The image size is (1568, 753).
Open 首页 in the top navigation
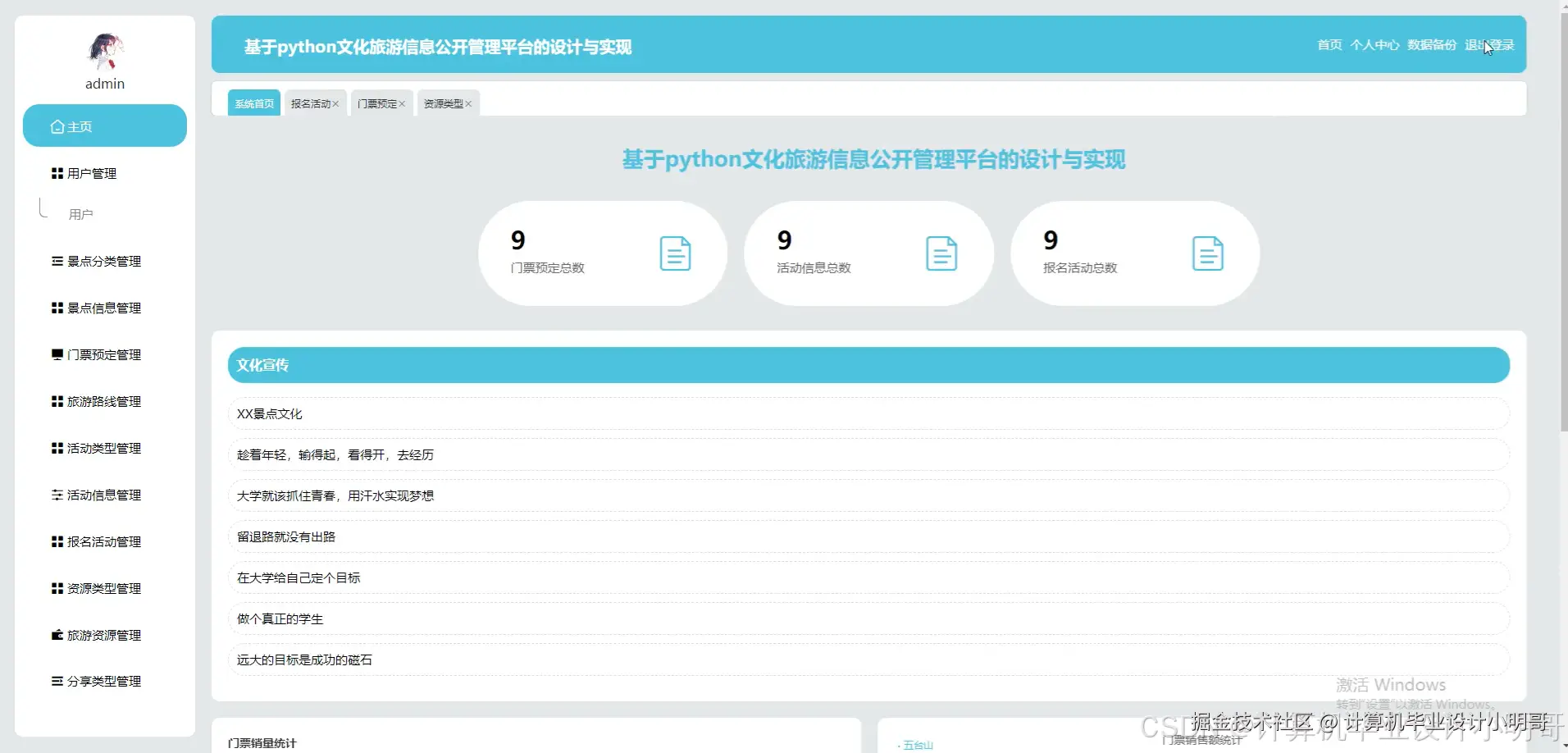1329,45
